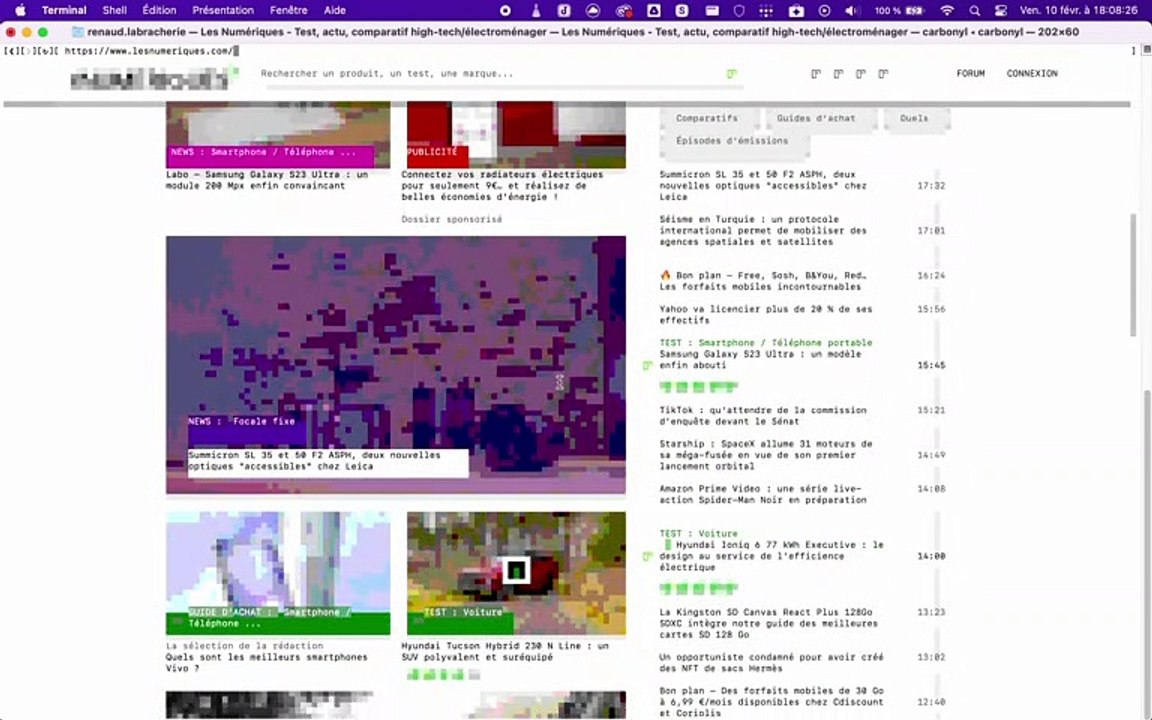Screen dimensions: 1152x720
Task: Click the PUBLICITÉ radiator ad thumbnail
Action: (x=516, y=134)
